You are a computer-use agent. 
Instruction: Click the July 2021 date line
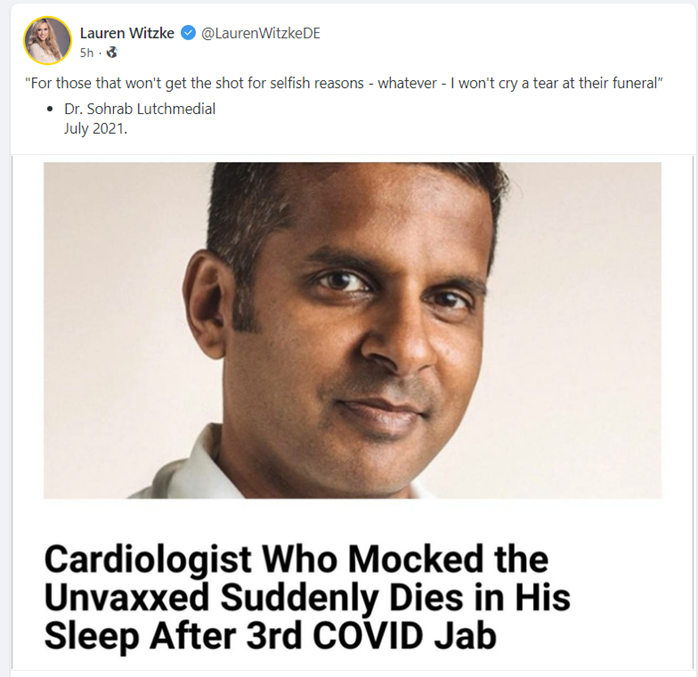pos(97,127)
